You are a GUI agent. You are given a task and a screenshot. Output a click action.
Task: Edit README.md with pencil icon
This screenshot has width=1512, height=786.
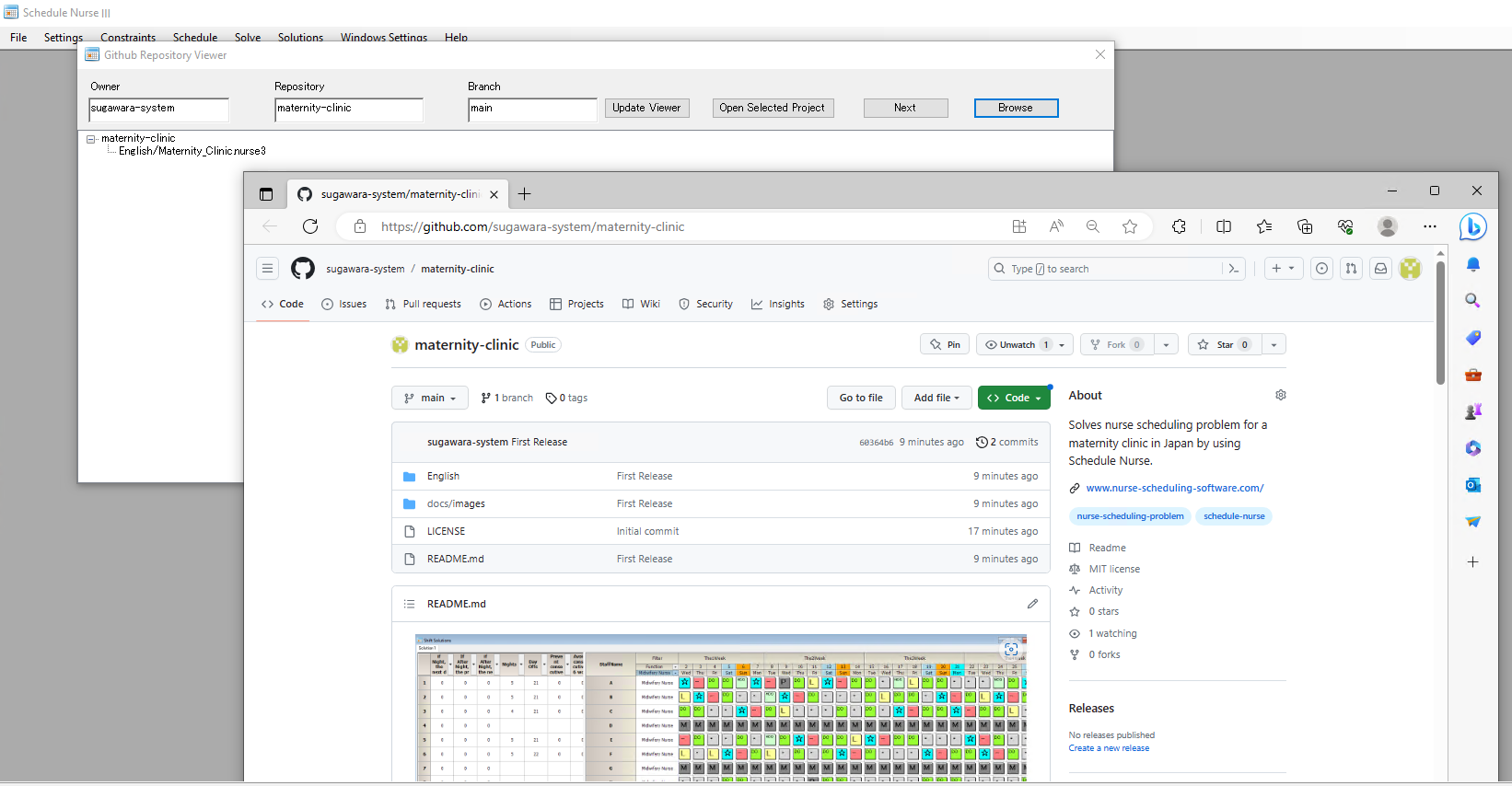click(1032, 604)
